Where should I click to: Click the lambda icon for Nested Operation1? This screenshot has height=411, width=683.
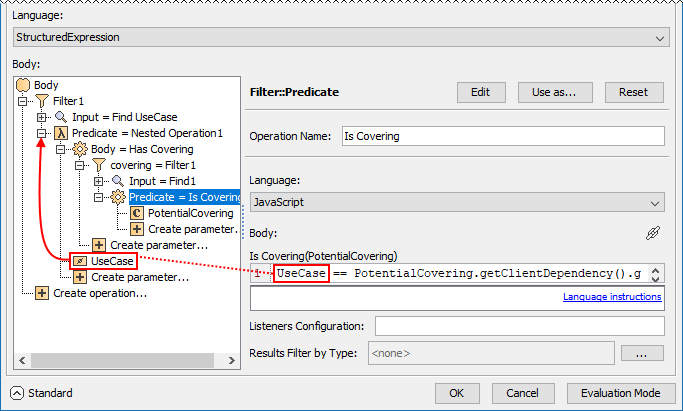pos(61,133)
